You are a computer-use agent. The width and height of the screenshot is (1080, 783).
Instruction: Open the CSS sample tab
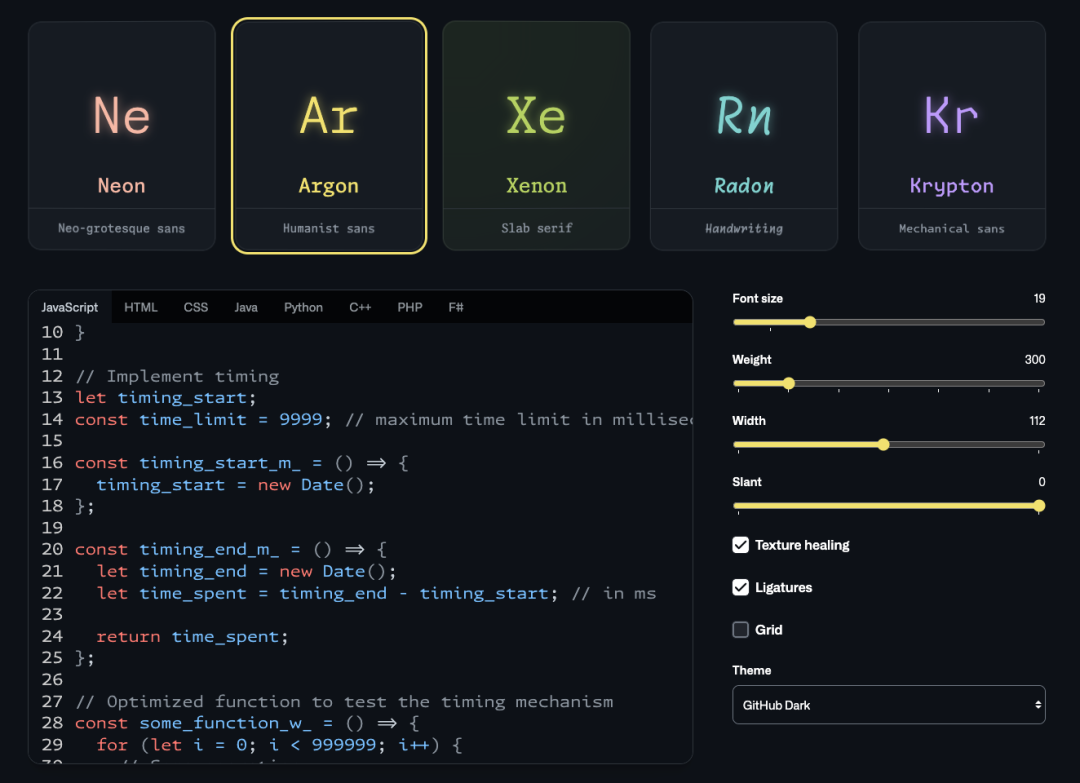[x=196, y=307]
